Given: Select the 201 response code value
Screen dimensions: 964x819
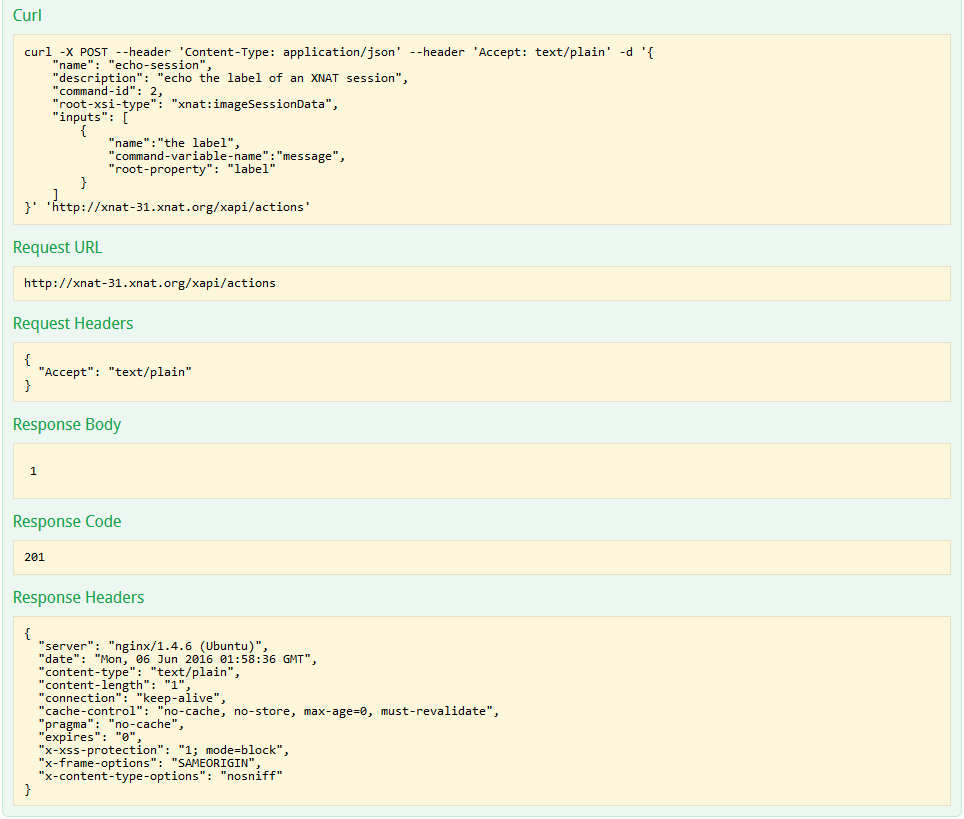Looking at the screenshot, I should point(34,557).
